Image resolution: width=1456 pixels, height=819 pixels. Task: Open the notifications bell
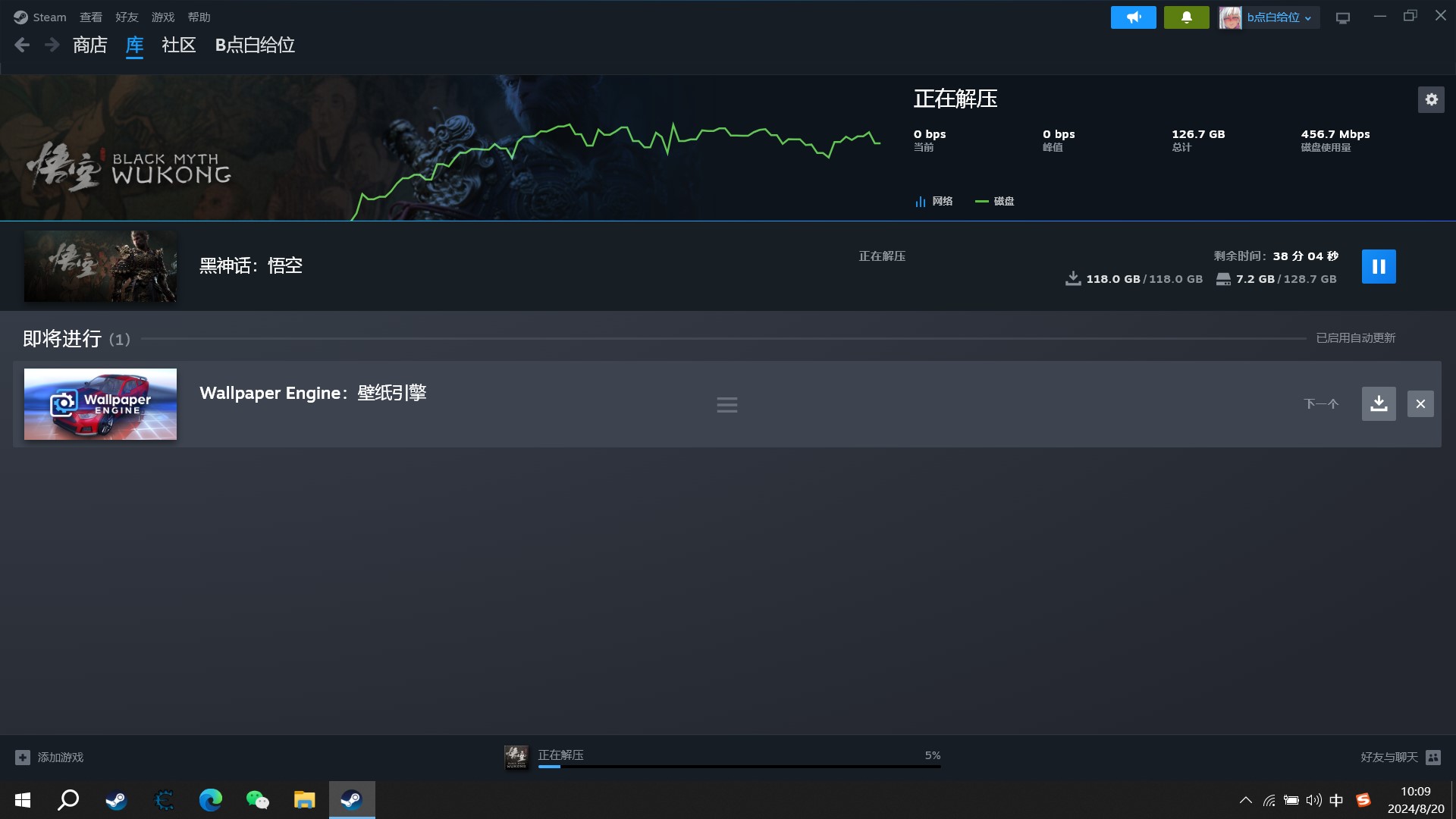pyautogui.click(x=1187, y=17)
